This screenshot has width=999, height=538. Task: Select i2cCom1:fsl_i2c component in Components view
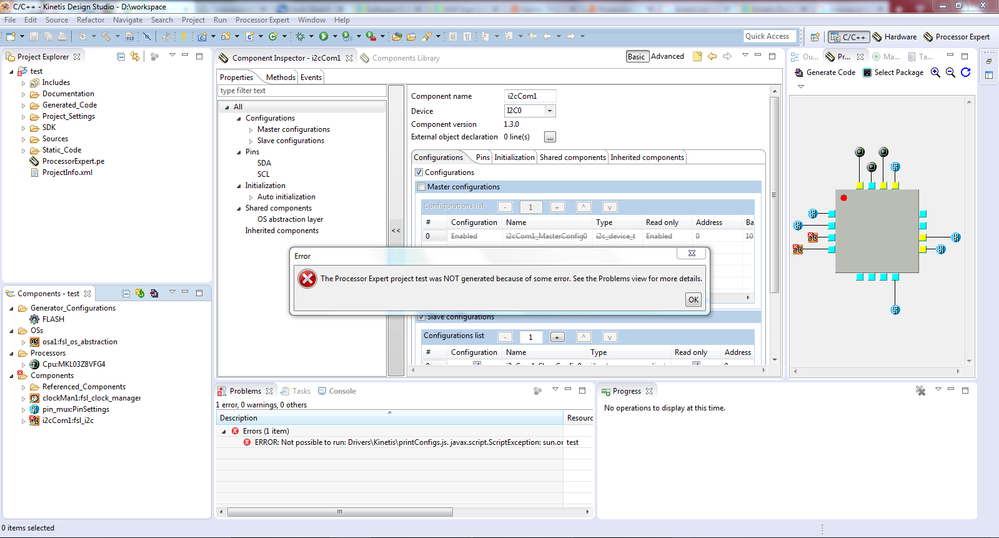(x=68, y=421)
